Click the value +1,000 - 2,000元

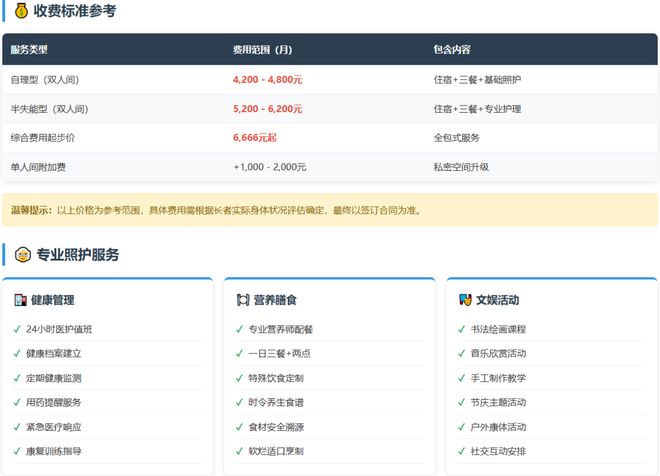tap(270, 167)
